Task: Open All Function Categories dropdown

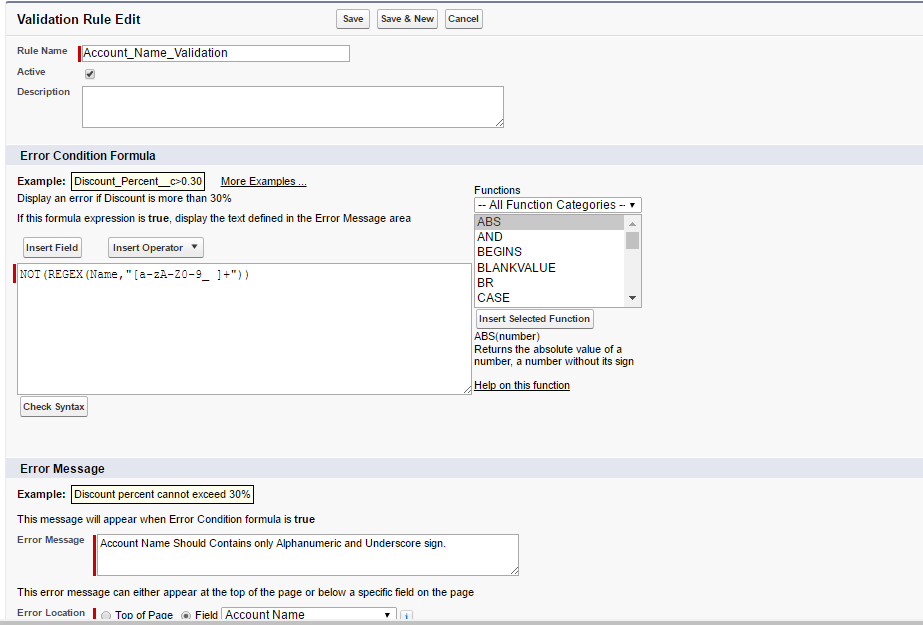Action: pyautogui.click(x=557, y=204)
